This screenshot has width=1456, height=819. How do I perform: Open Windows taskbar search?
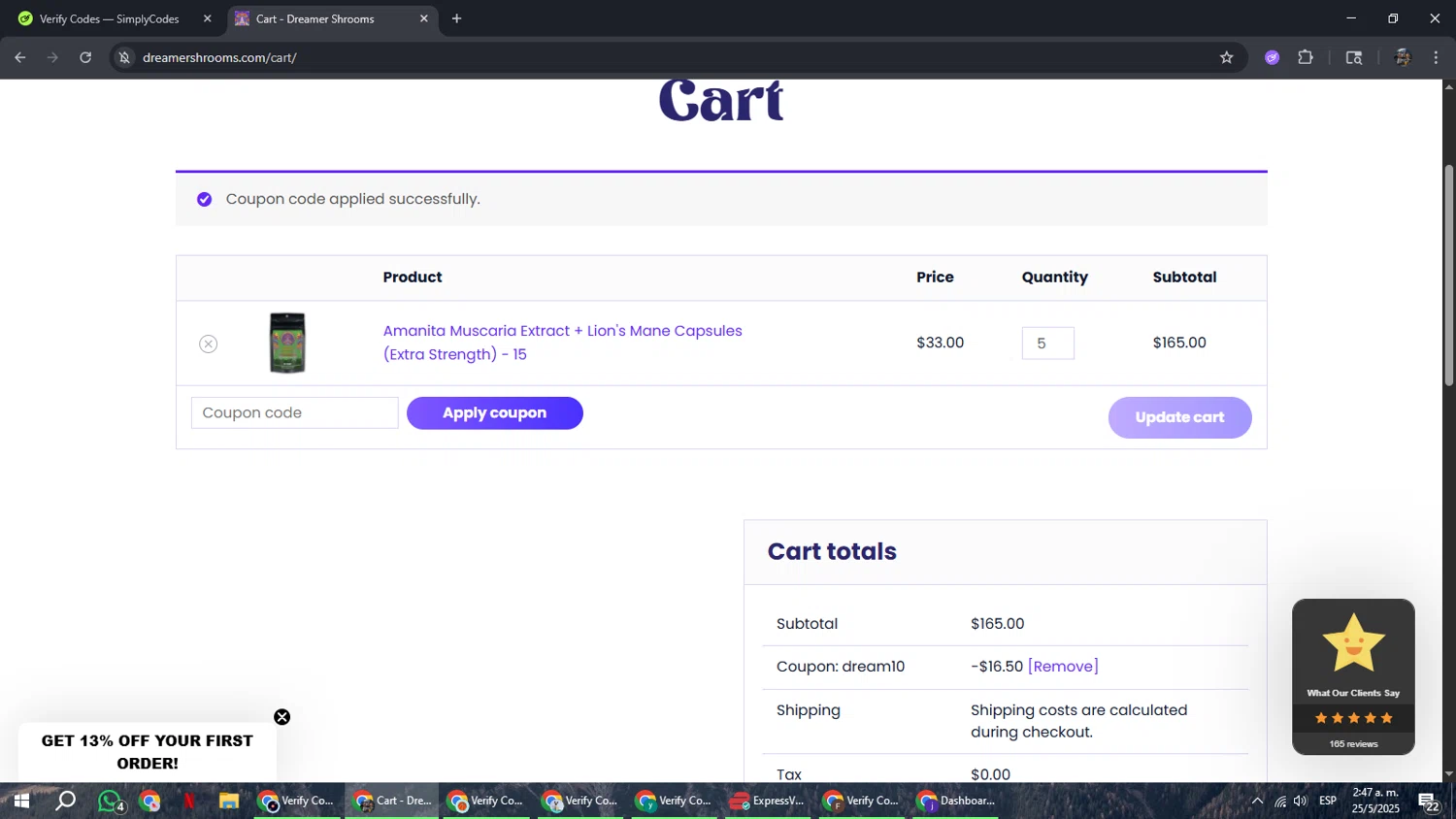[x=65, y=801]
